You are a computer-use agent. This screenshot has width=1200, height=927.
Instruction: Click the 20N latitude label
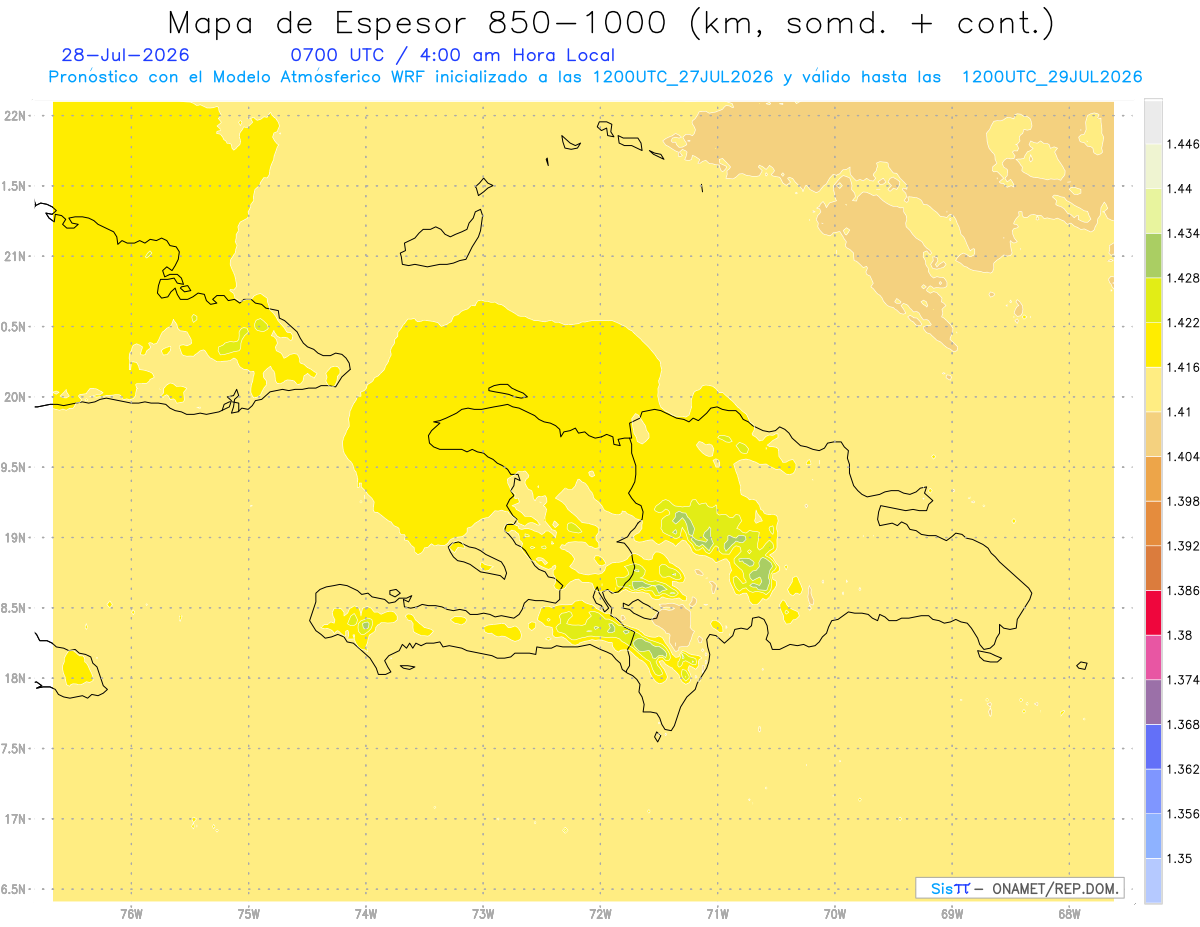(x=14, y=397)
